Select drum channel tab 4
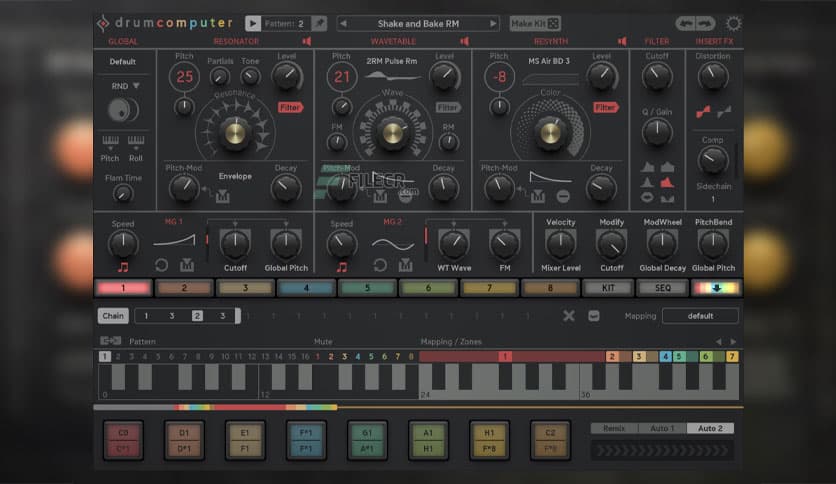Screen dimensions: 836x484 pyautogui.click(x=306, y=288)
